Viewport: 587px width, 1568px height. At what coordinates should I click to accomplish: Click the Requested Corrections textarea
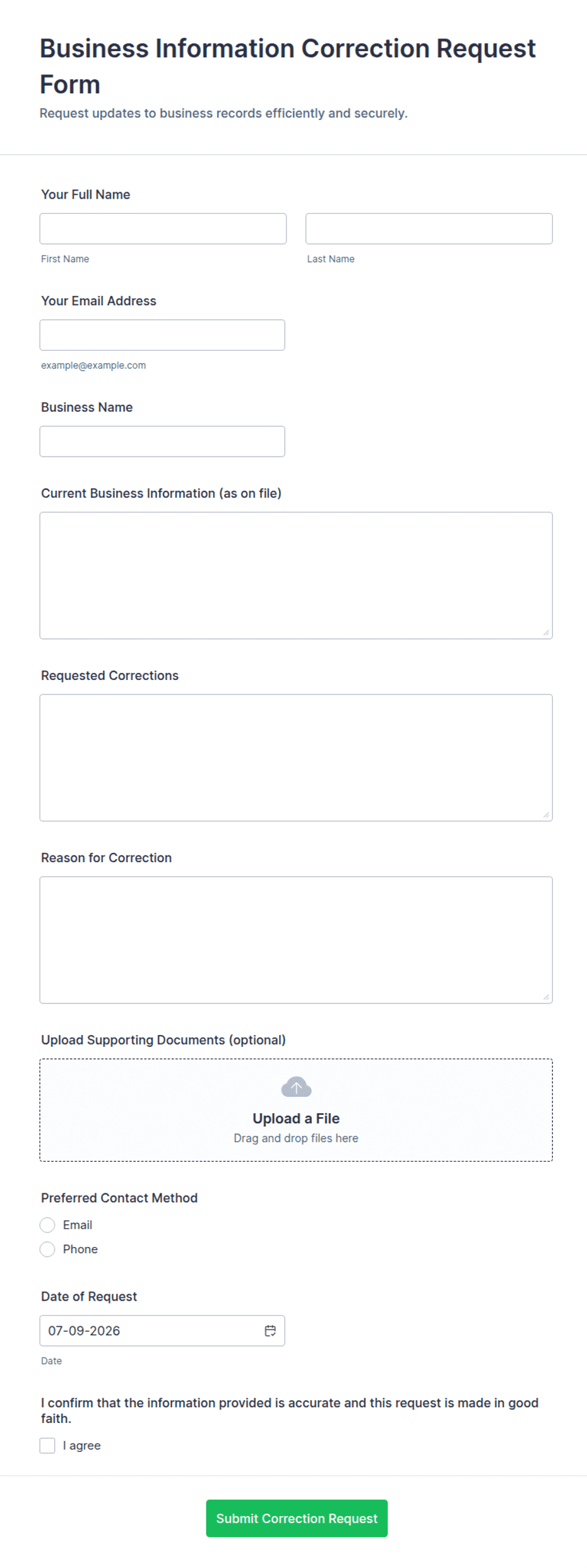pos(296,758)
